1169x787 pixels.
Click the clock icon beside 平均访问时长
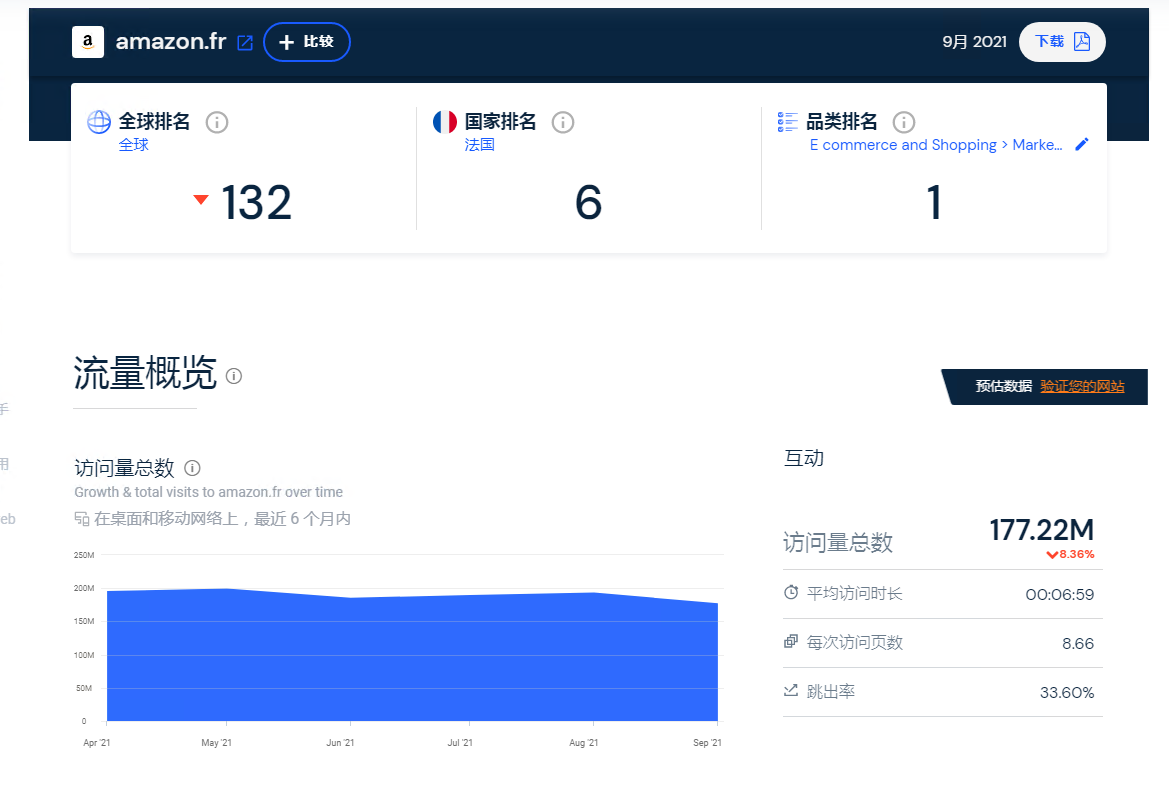tap(791, 592)
